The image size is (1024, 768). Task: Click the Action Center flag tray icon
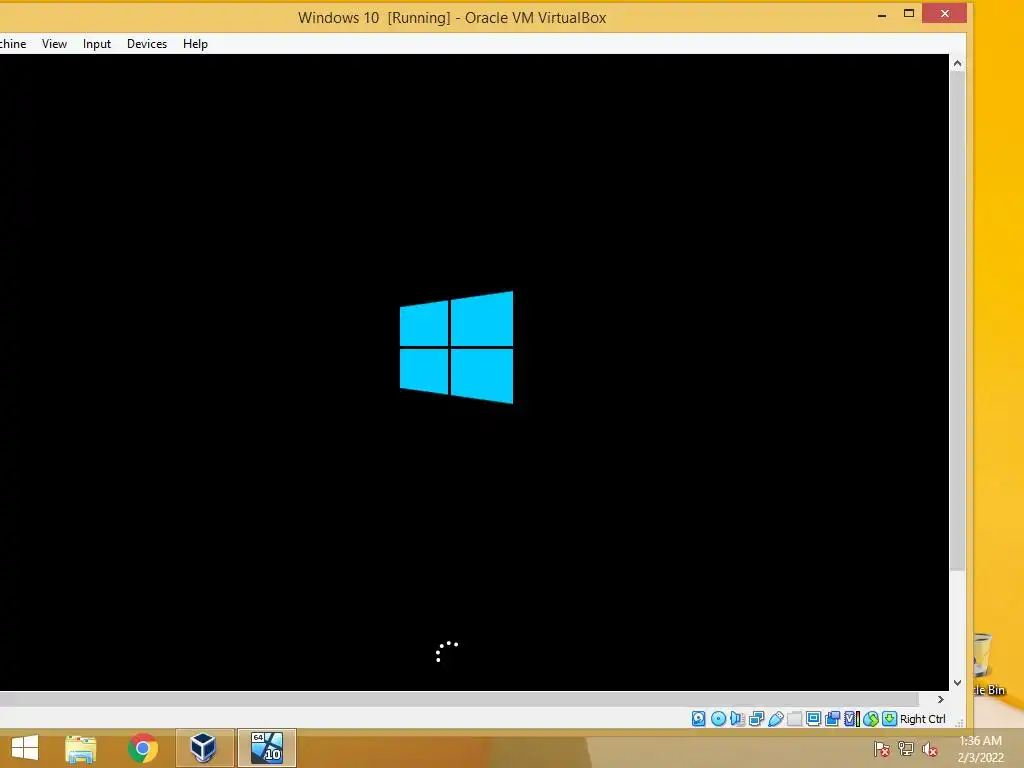[x=882, y=749]
